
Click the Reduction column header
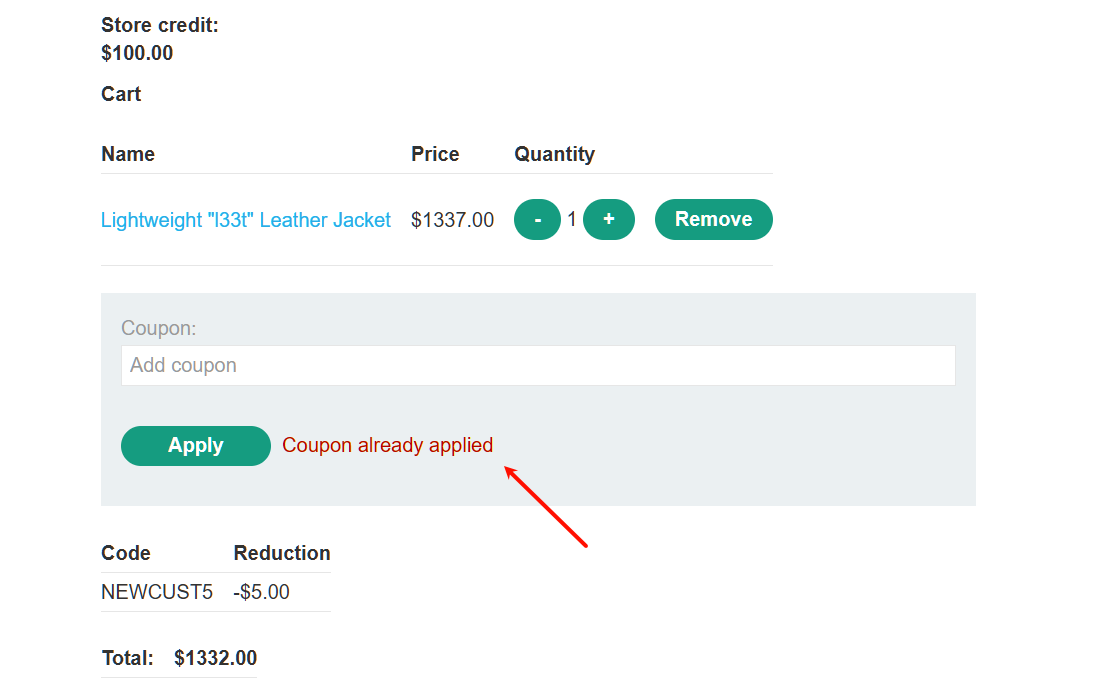click(x=282, y=553)
